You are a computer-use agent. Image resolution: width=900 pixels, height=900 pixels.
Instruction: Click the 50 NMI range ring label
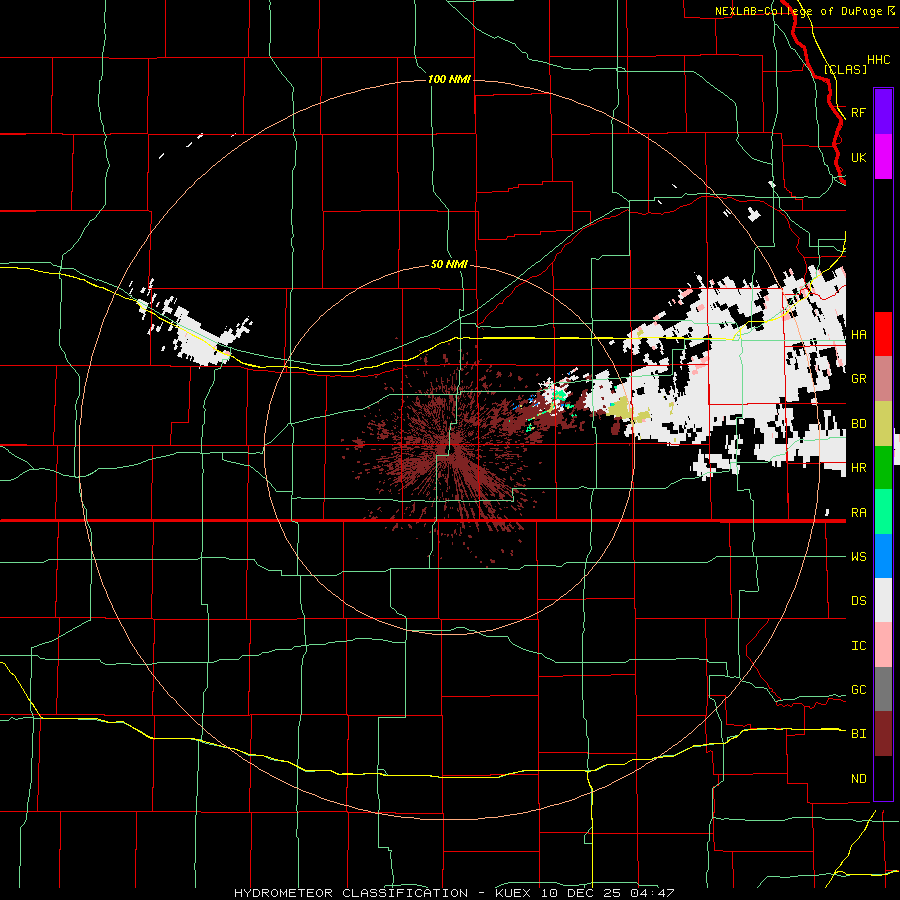449,264
